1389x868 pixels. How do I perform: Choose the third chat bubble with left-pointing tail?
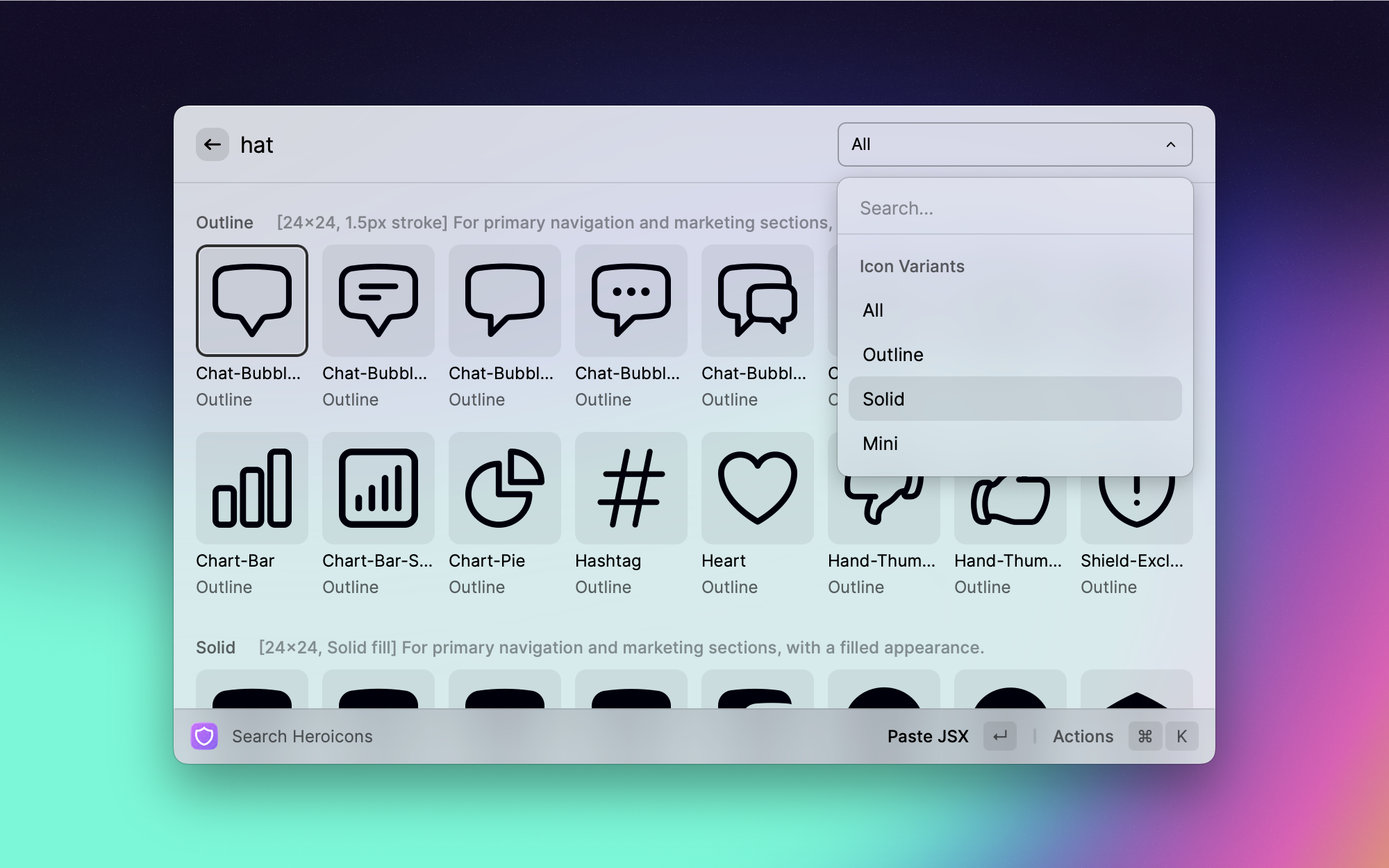505,301
